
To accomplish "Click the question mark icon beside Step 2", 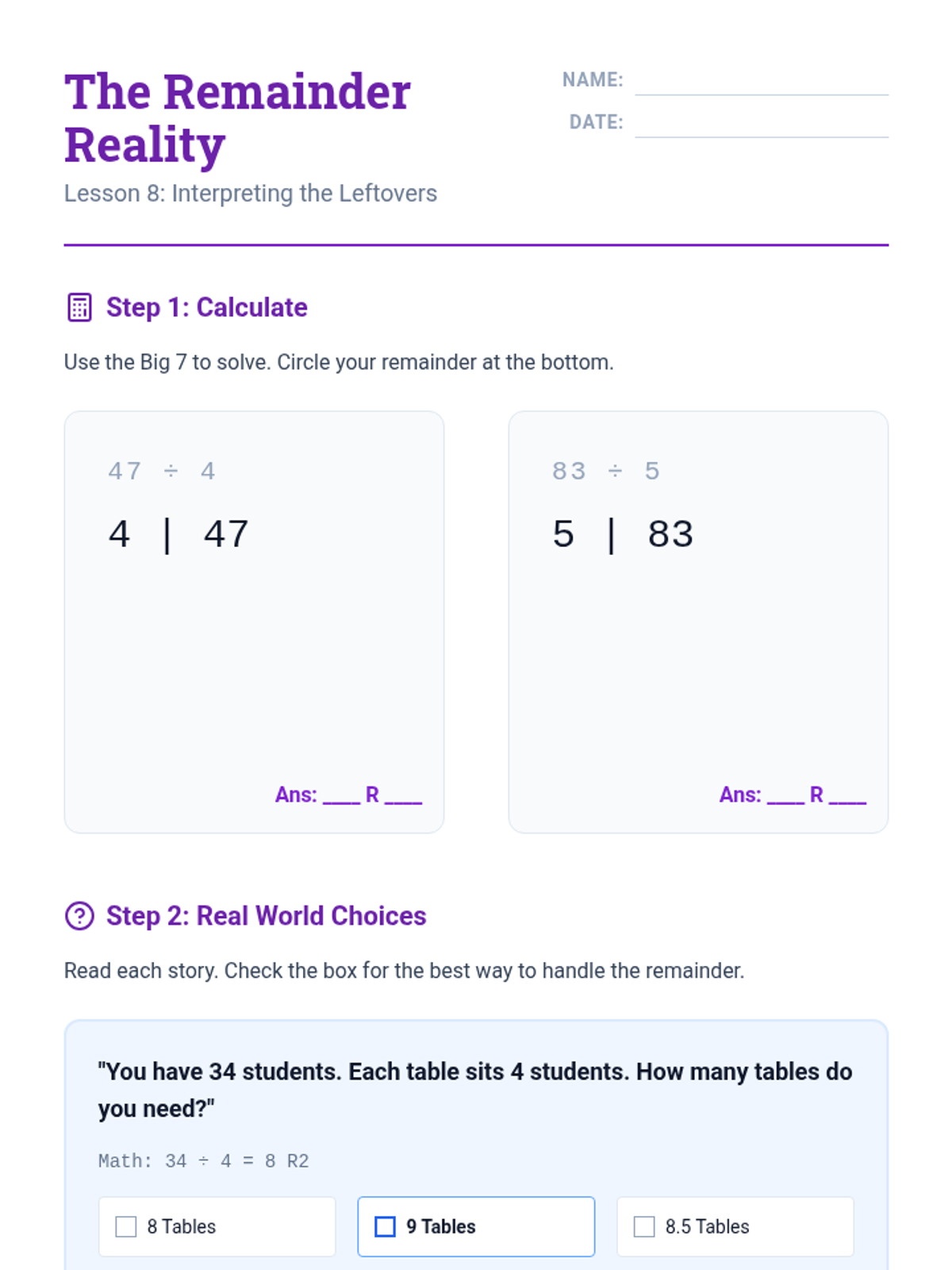I will pyautogui.click(x=79, y=916).
